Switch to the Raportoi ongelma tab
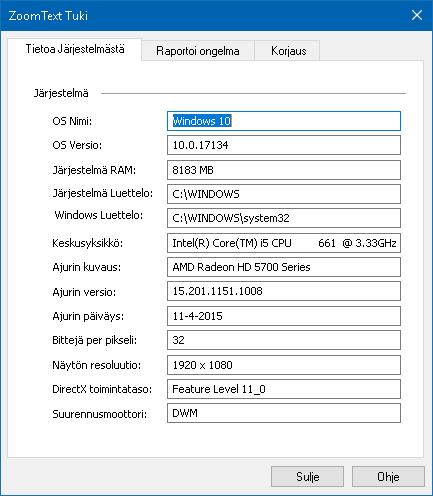This screenshot has width=433, height=496. pyautogui.click(x=198, y=51)
